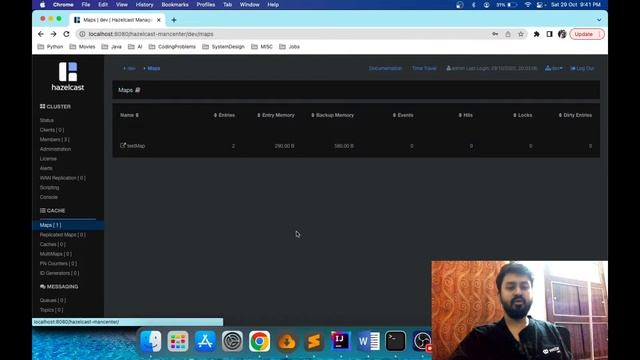Open the Python bookmarks folder

pyautogui.click(x=50, y=47)
